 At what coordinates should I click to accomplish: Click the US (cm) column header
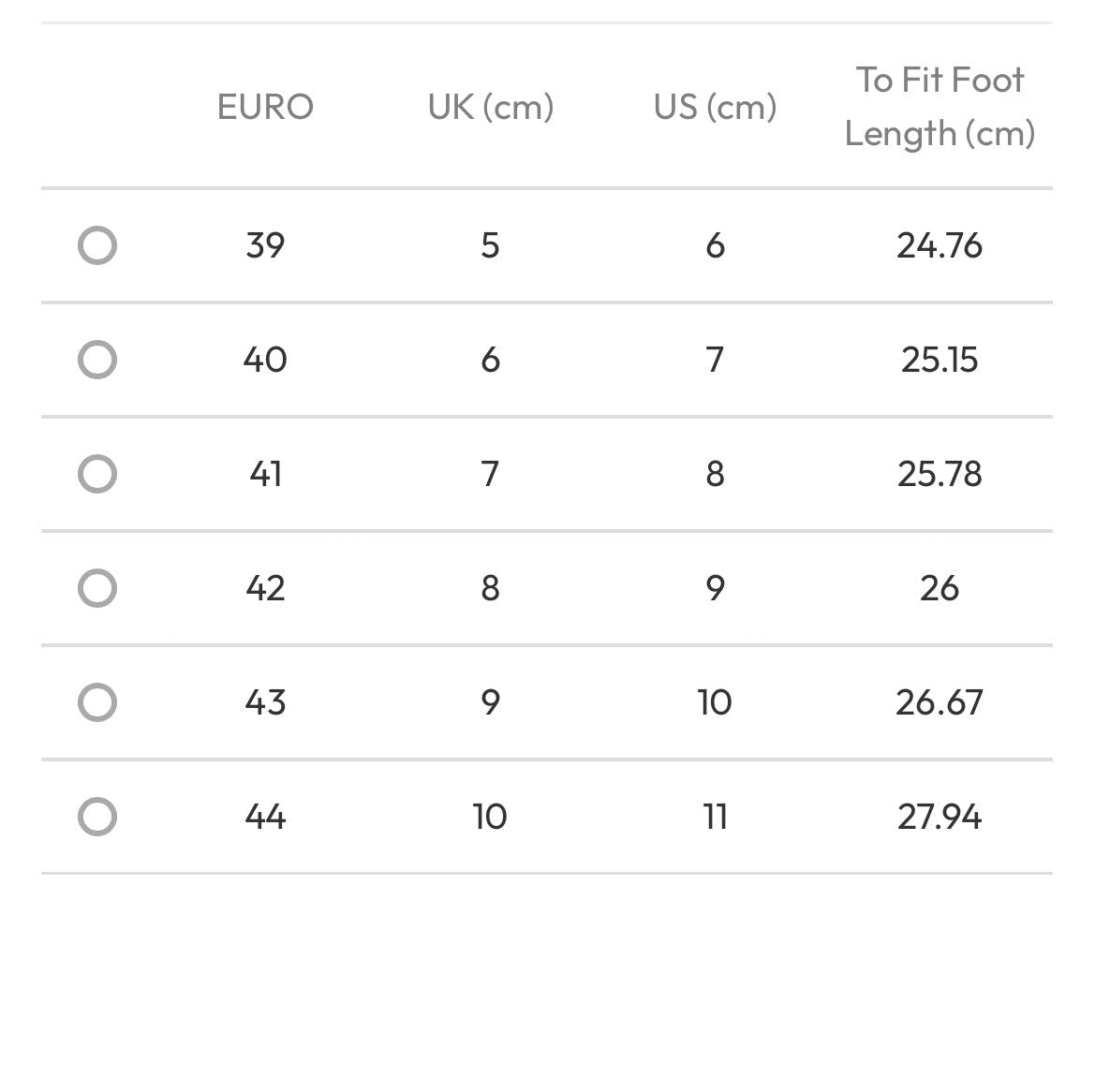click(x=715, y=107)
